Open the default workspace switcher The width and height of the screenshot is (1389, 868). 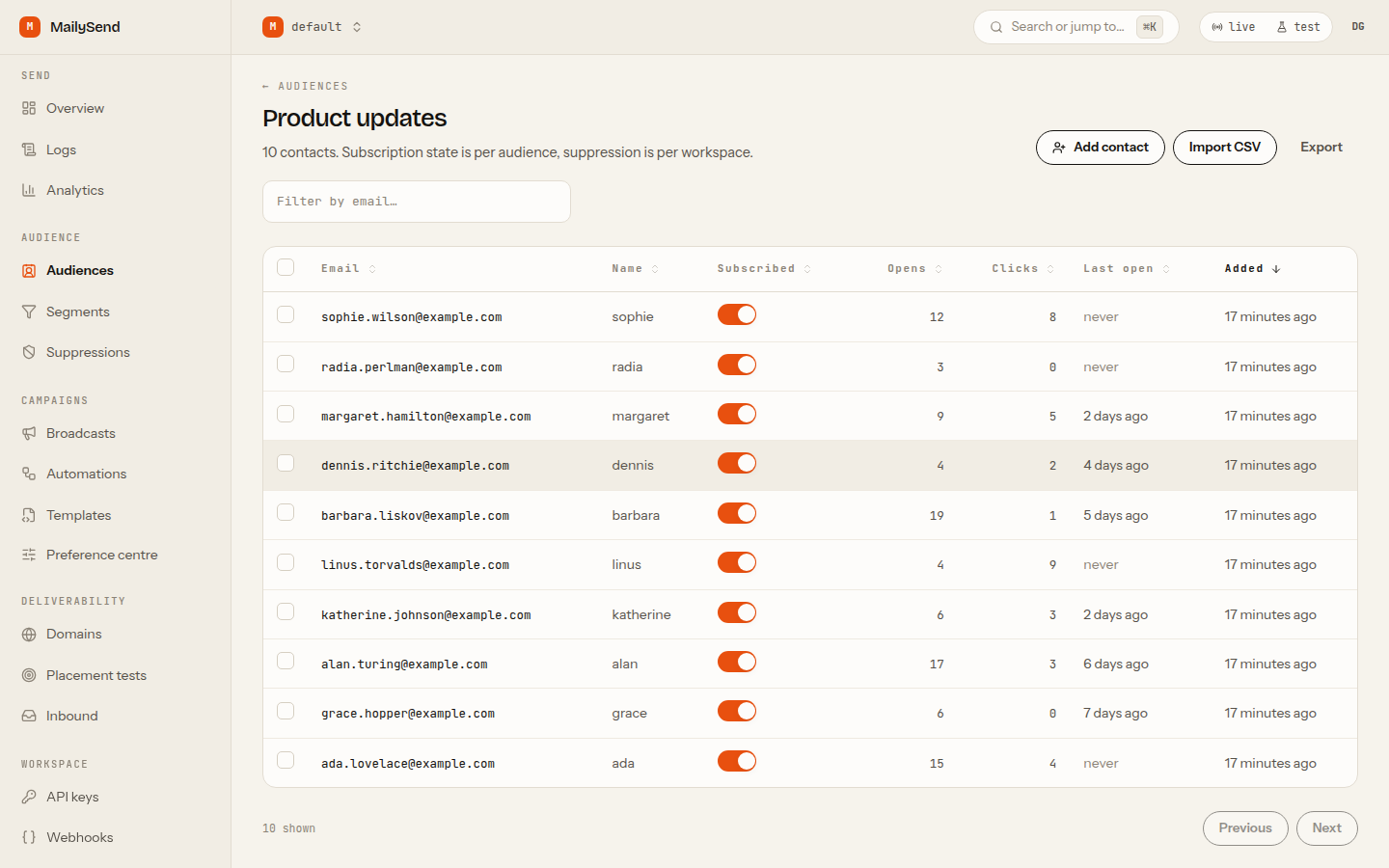(x=313, y=27)
